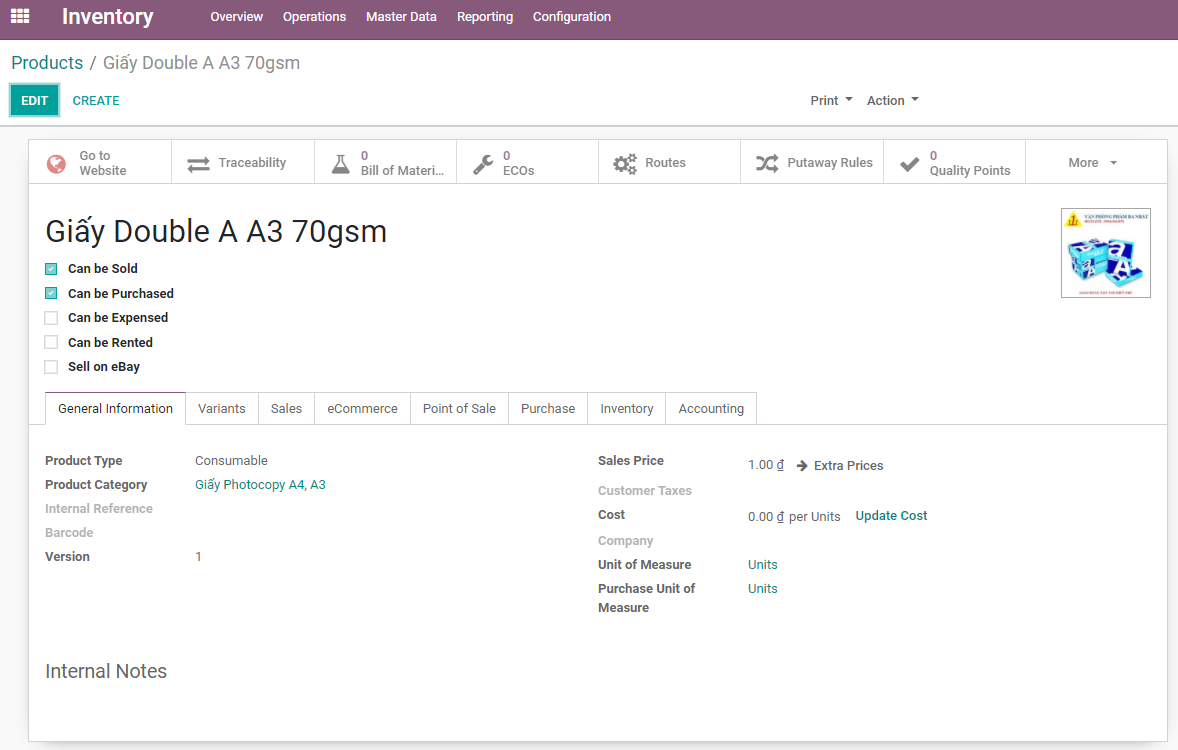Click the CREATE button
Image resolution: width=1178 pixels, height=750 pixels.
[x=96, y=100]
